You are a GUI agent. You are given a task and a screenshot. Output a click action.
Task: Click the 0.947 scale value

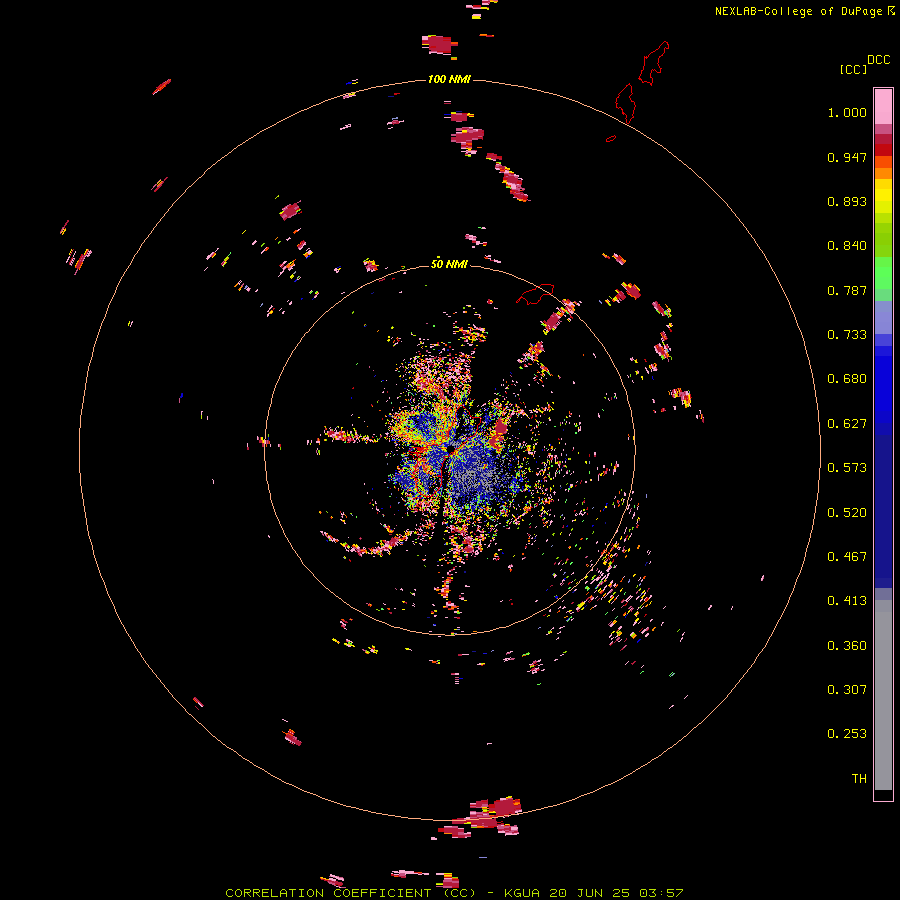847,157
